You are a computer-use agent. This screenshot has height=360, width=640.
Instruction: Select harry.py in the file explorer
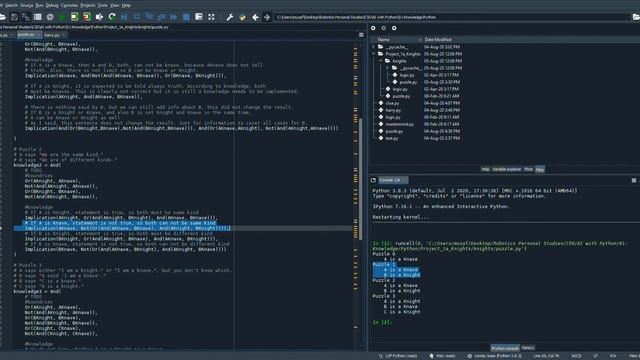(x=393, y=110)
